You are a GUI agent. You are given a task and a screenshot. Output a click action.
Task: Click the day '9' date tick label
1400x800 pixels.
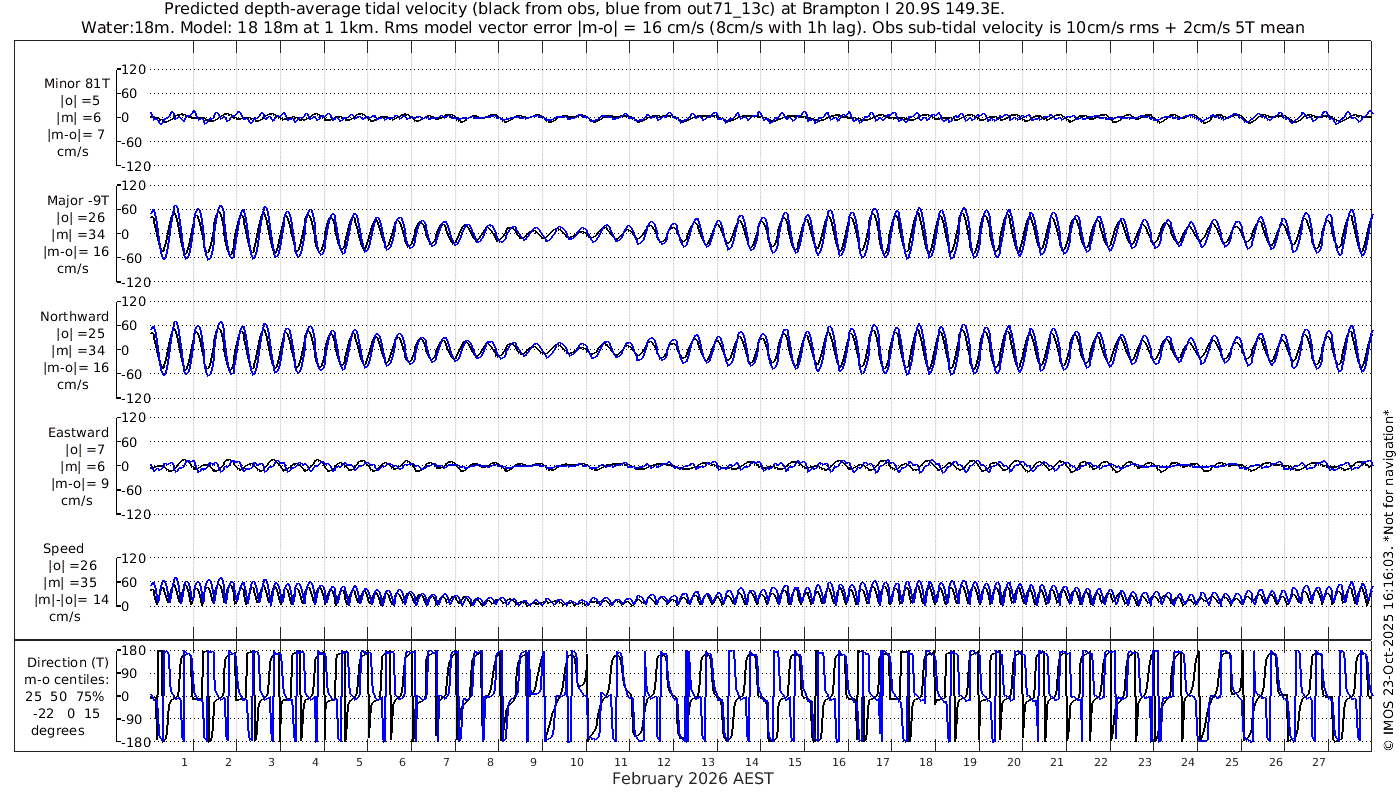tap(533, 762)
